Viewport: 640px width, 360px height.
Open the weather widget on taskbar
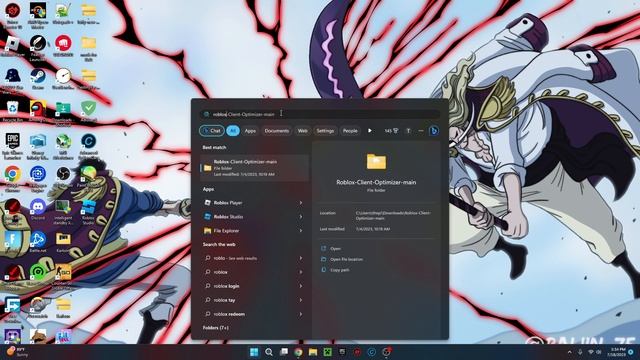coord(18,352)
